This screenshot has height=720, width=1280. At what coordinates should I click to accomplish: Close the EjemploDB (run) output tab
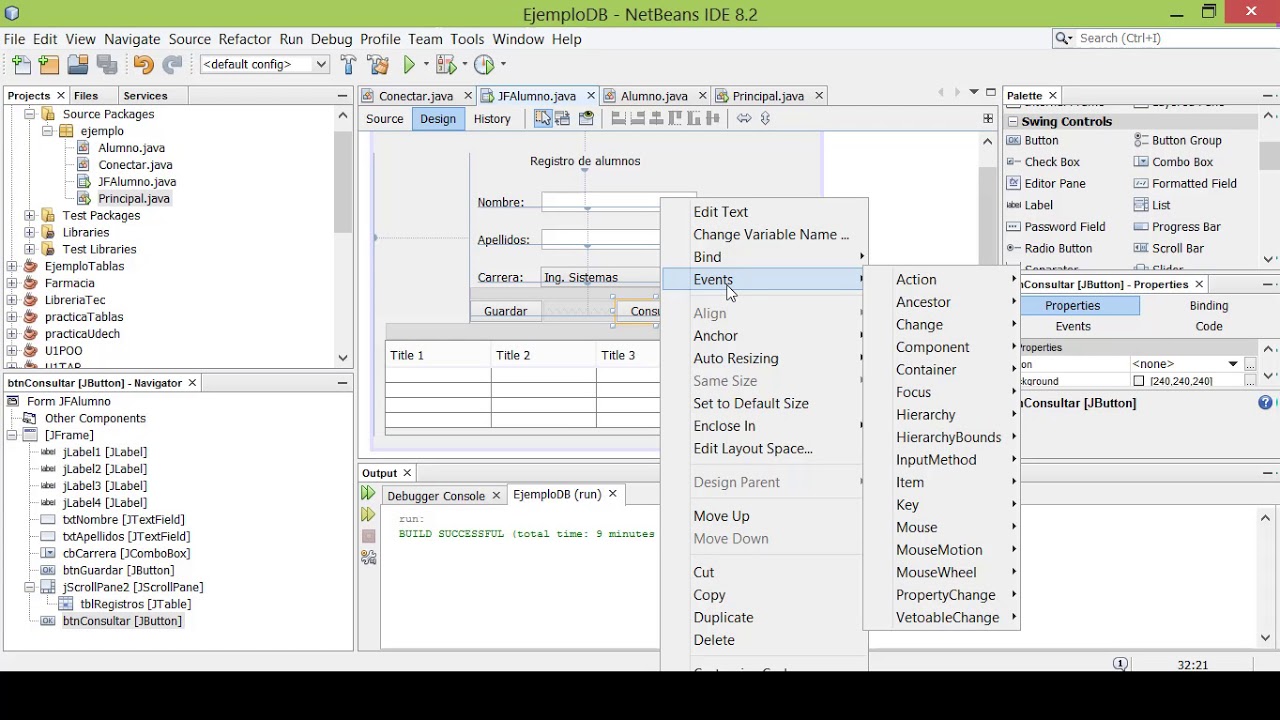612,494
